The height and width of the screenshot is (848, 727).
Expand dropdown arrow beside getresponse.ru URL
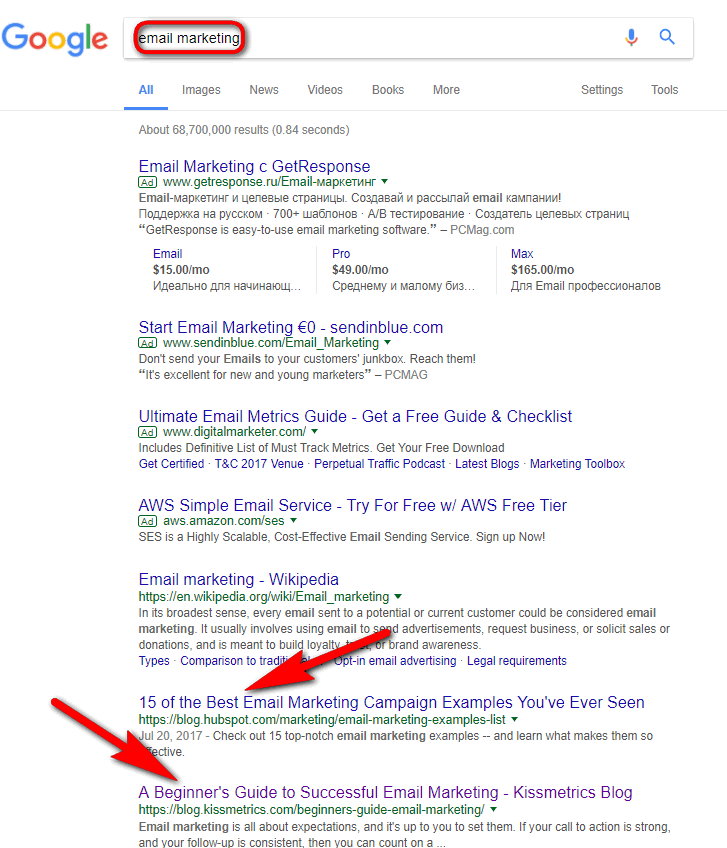(385, 182)
